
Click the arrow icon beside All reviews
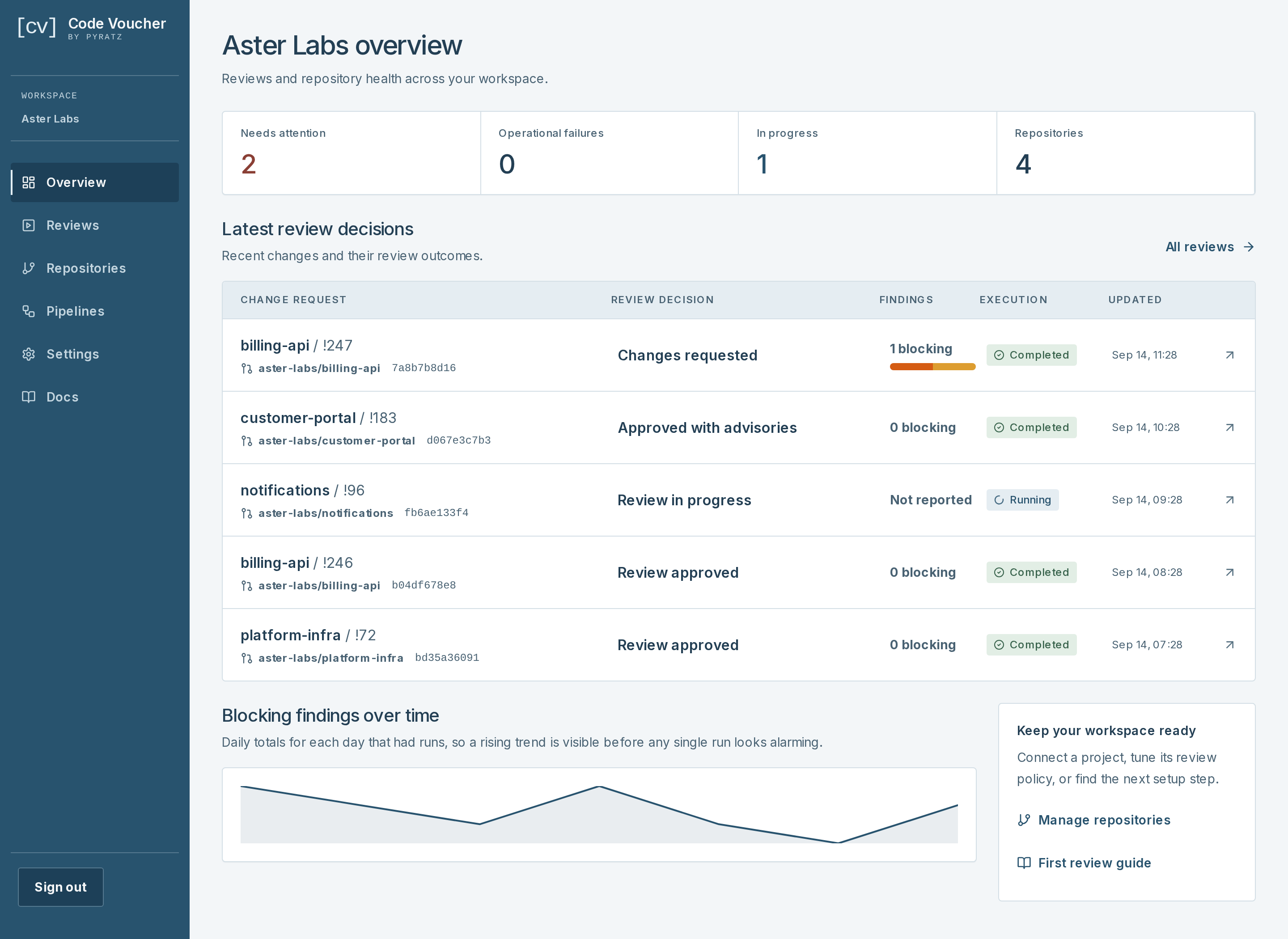pyautogui.click(x=1248, y=247)
